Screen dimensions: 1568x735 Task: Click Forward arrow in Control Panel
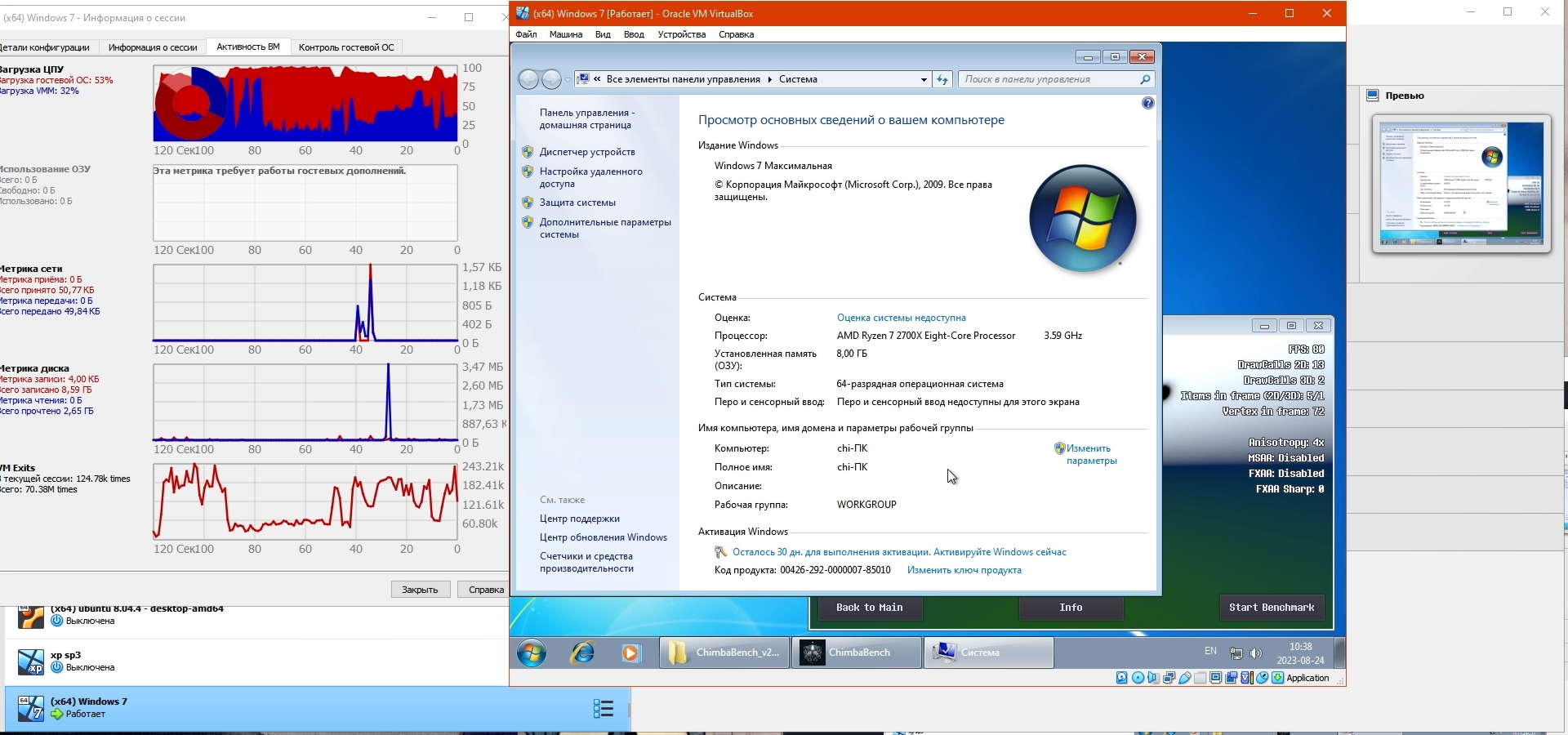[x=552, y=79]
